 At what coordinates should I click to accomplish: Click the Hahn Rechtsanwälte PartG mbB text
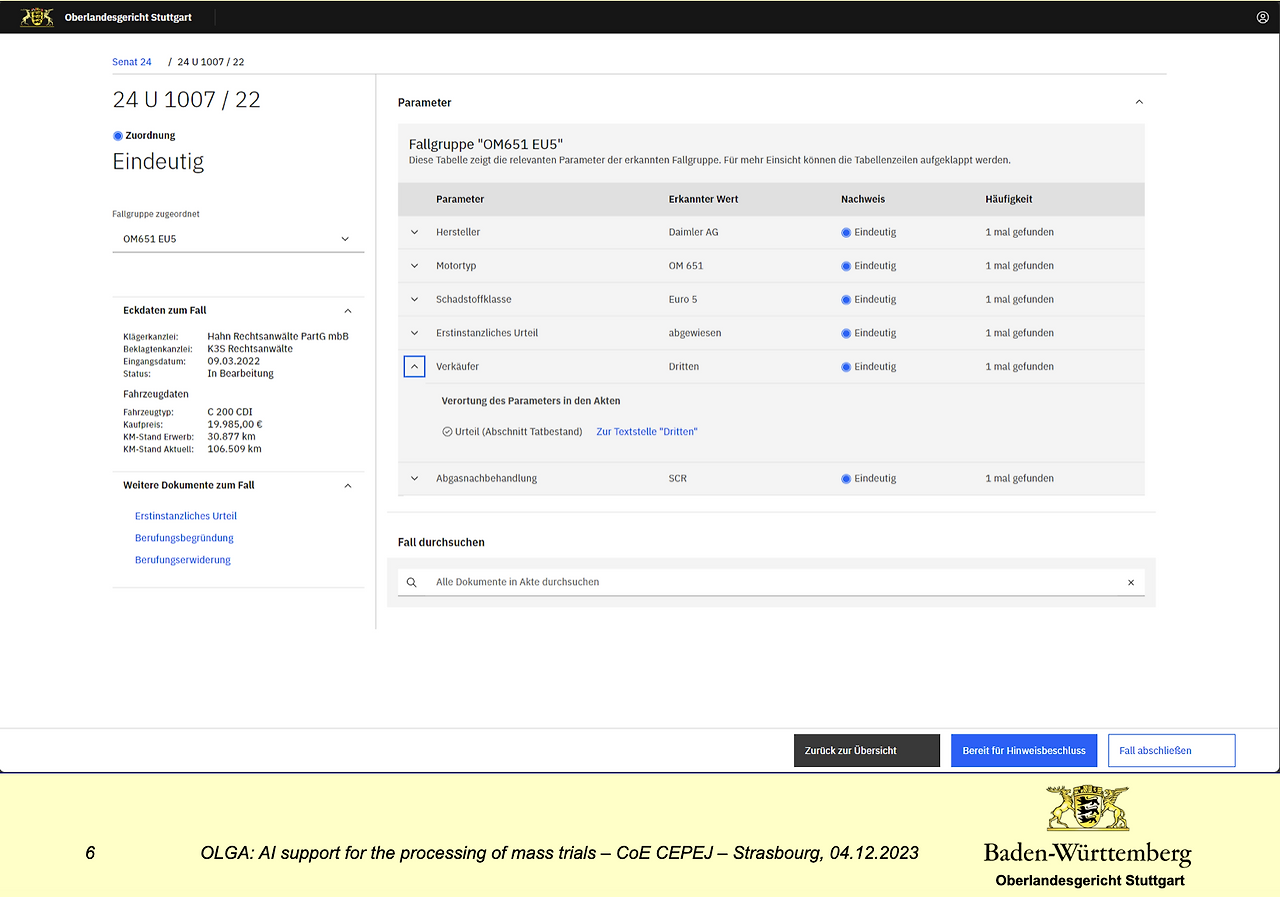pyautogui.click(x=278, y=336)
